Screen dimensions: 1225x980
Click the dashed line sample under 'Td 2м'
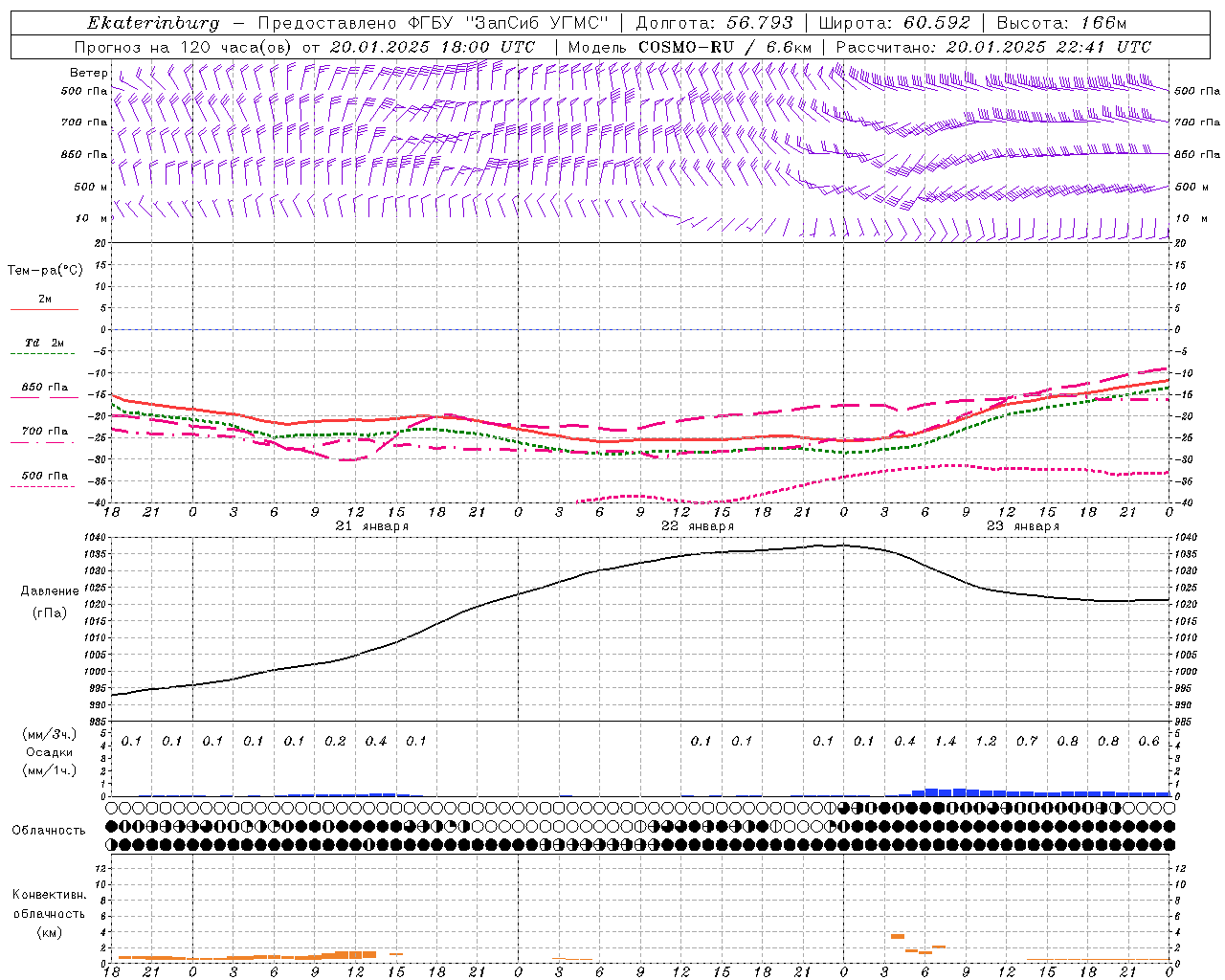click(44, 354)
